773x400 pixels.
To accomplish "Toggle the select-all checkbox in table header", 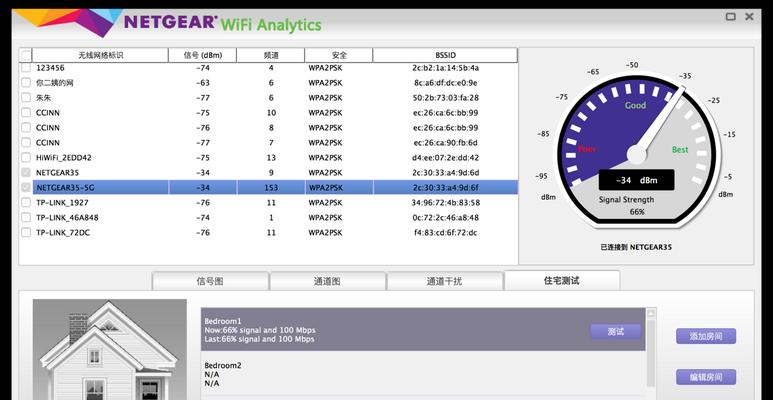I will [x=26, y=55].
